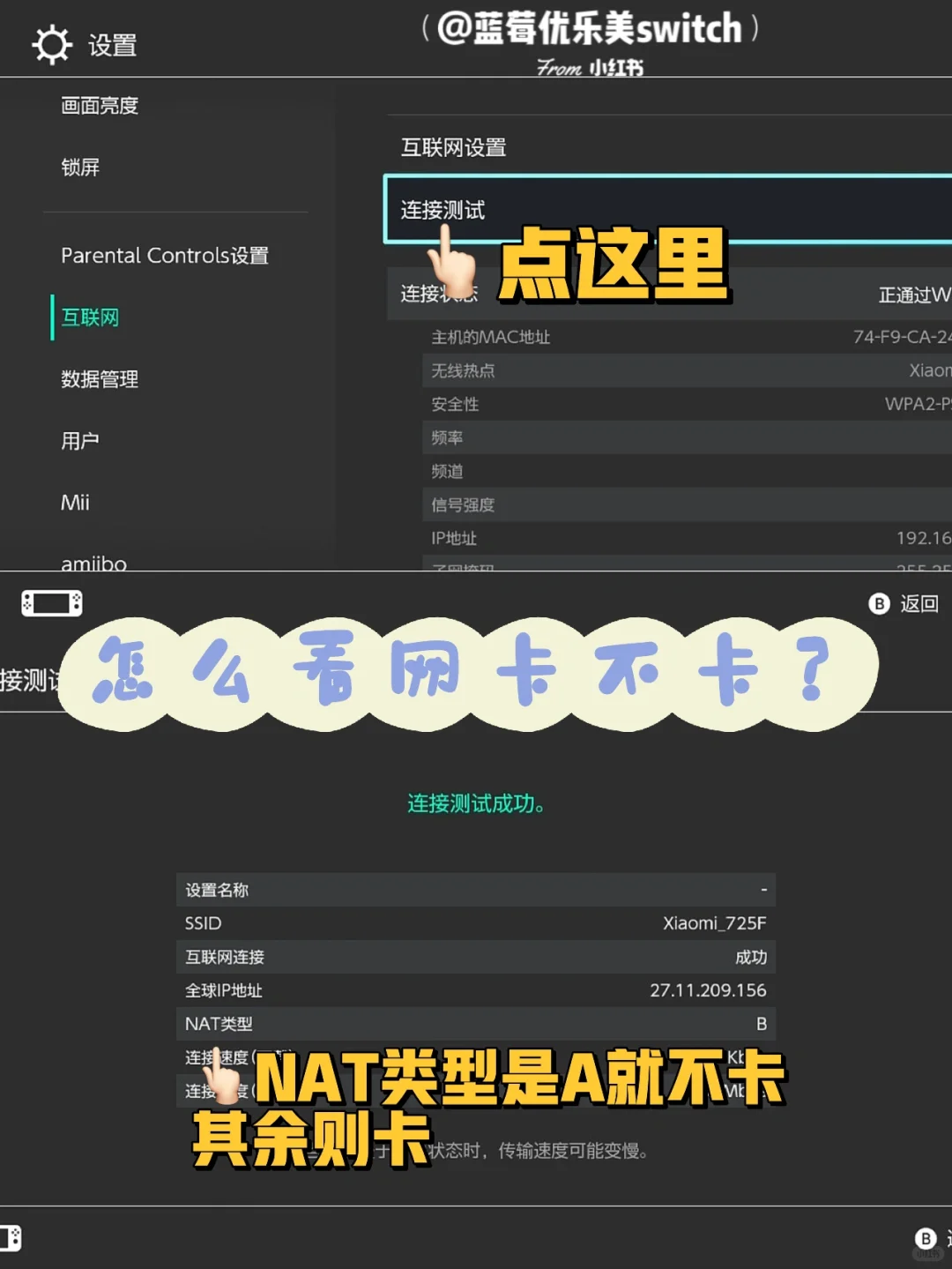Click the controller pairing icon bottom left
This screenshot has width=952, height=1269.
pyautogui.click(x=51, y=603)
